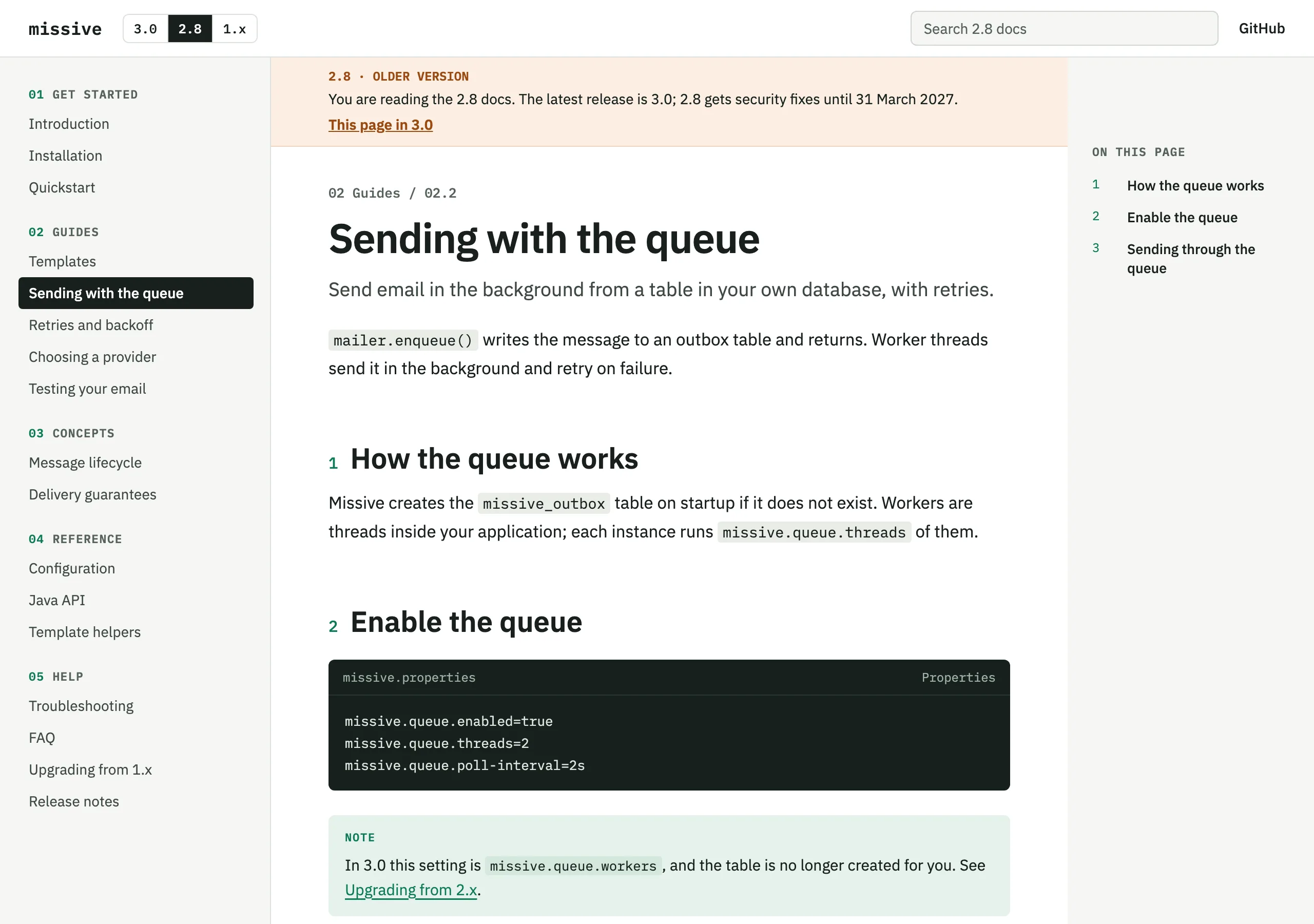The image size is (1314, 924).
Task: Click the Properties language label
Action: [x=958, y=678]
